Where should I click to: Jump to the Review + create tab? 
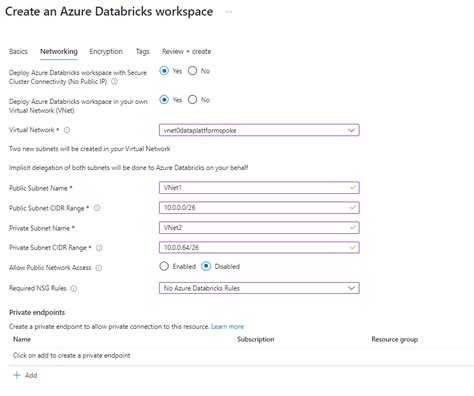(x=186, y=51)
